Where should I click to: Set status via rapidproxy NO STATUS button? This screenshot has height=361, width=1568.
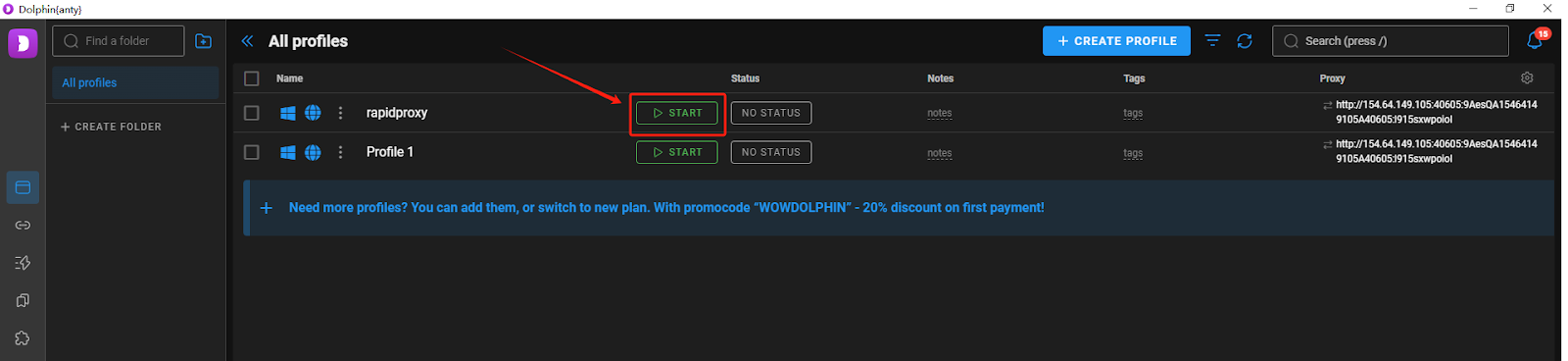pos(771,113)
